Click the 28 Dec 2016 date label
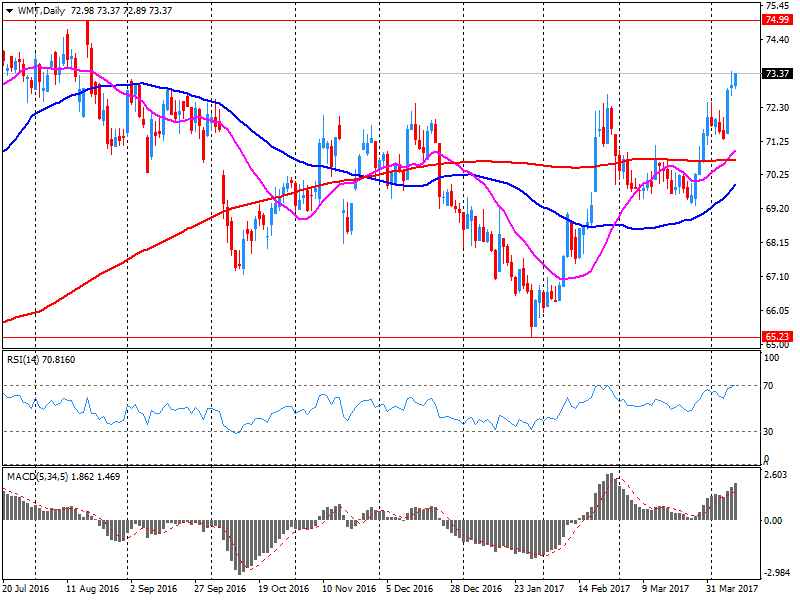Image resolution: width=800 pixels, height=600 pixels. tap(476, 588)
